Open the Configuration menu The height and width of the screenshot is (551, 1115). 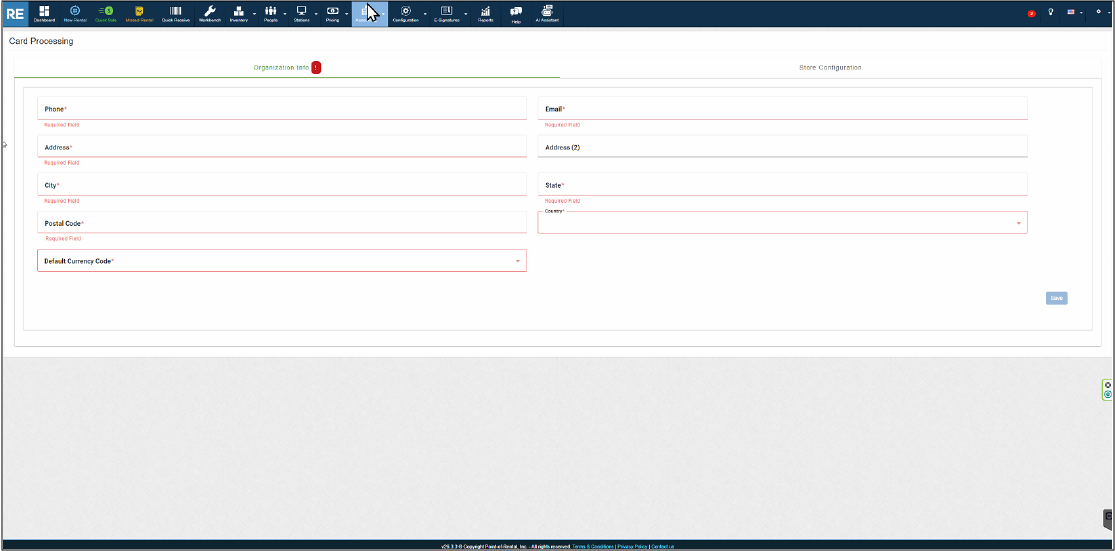[405, 13]
